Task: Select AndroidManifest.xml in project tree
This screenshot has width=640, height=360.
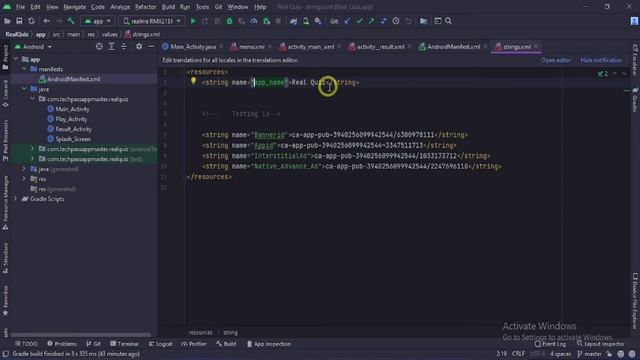Action: [73, 79]
